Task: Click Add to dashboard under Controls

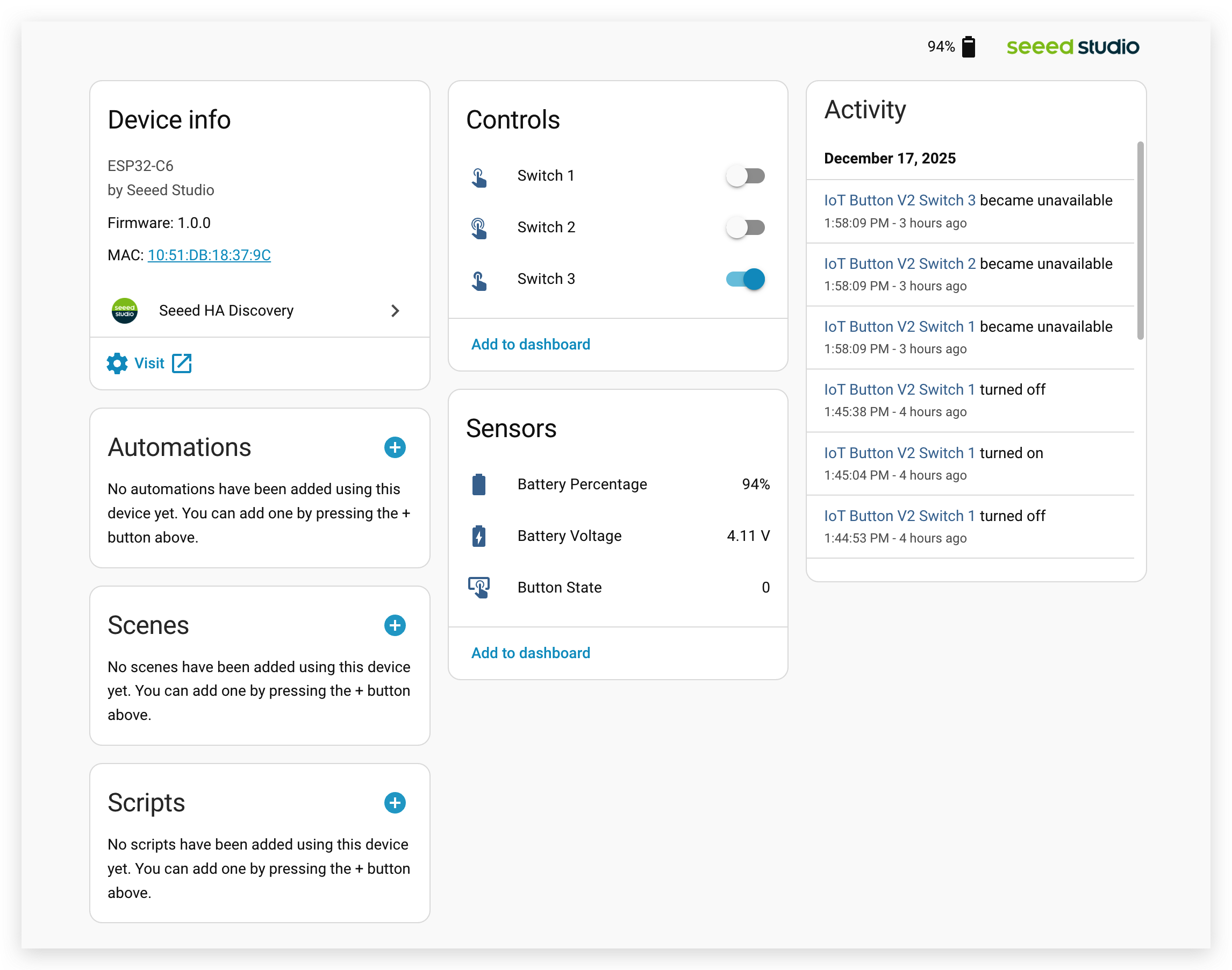Action: click(x=531, y=344)
